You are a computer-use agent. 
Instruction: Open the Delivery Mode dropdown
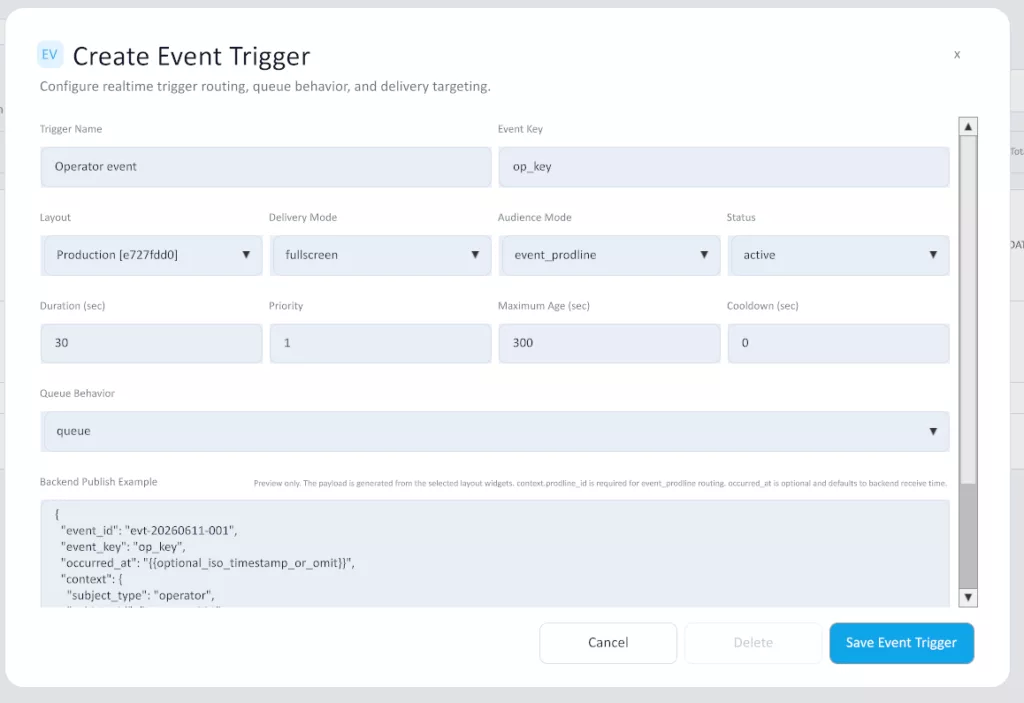[381, 255]
